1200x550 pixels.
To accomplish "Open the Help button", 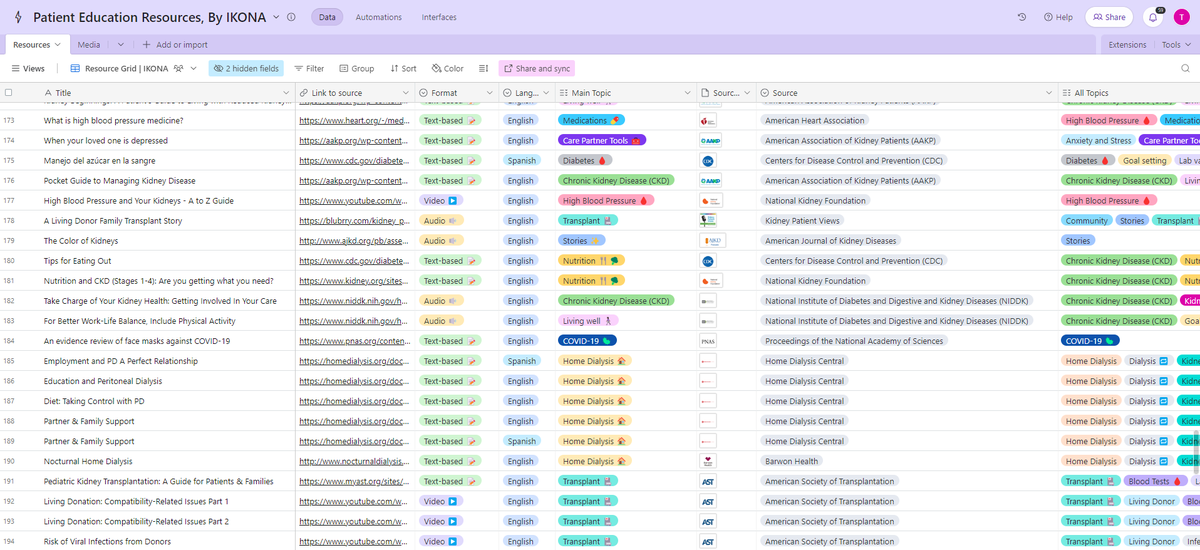I will 1057,17.
